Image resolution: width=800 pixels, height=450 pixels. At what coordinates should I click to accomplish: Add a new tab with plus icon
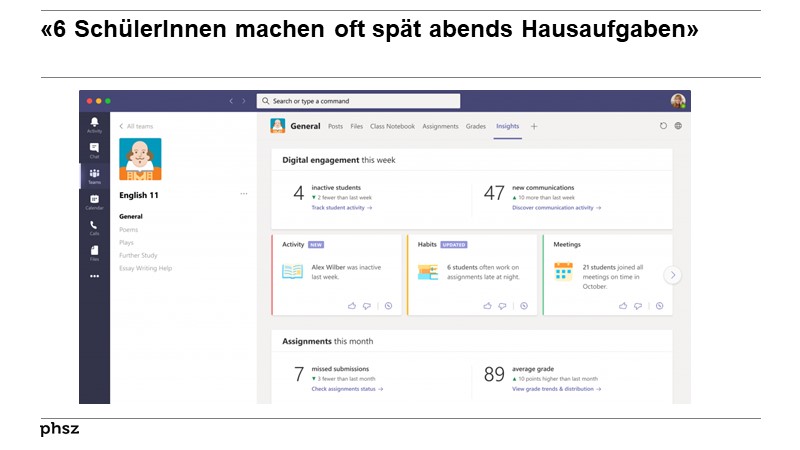coord(534,127)
